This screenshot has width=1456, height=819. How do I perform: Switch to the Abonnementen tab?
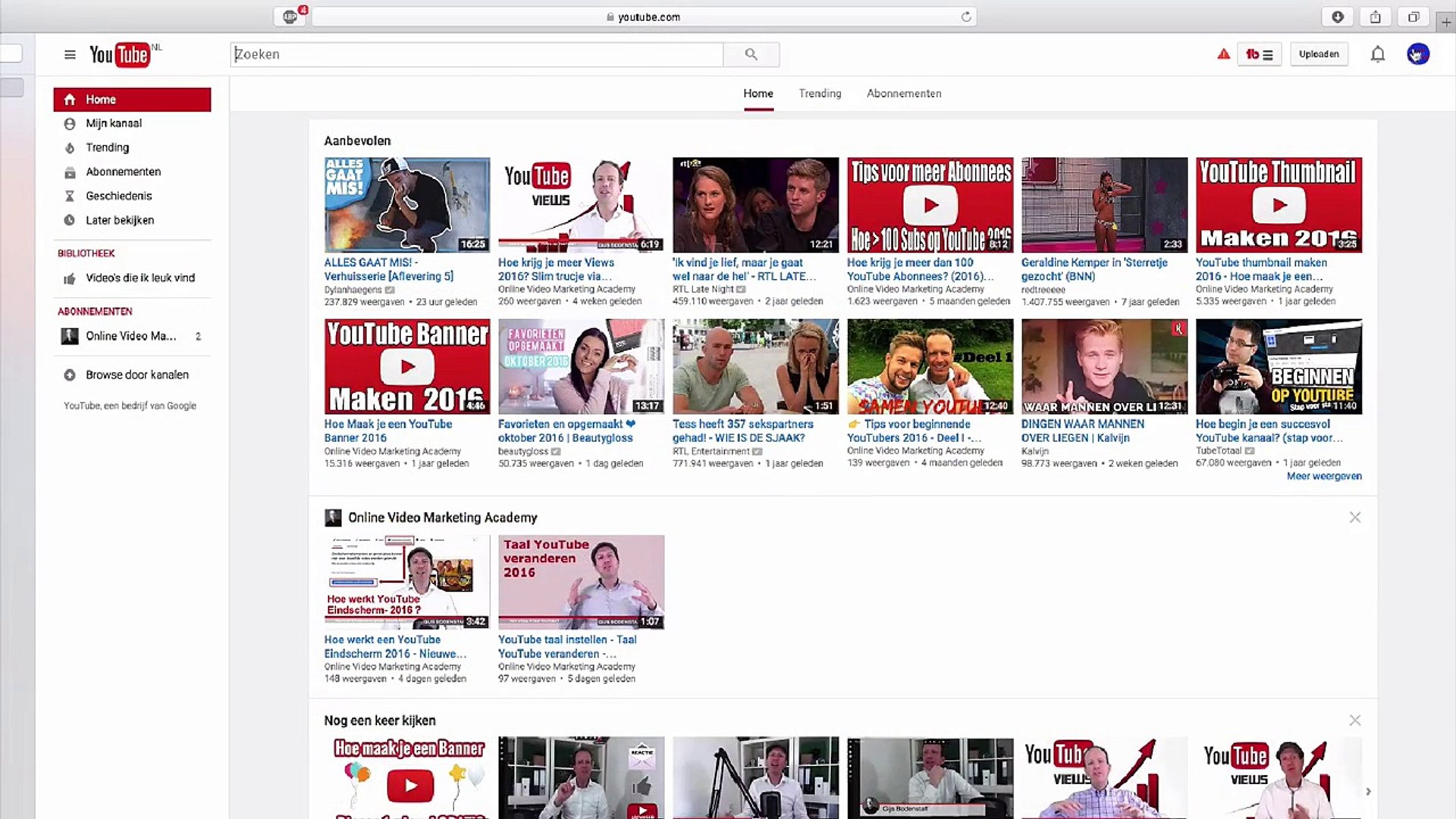pyautogui.click(x=904, y=93)
